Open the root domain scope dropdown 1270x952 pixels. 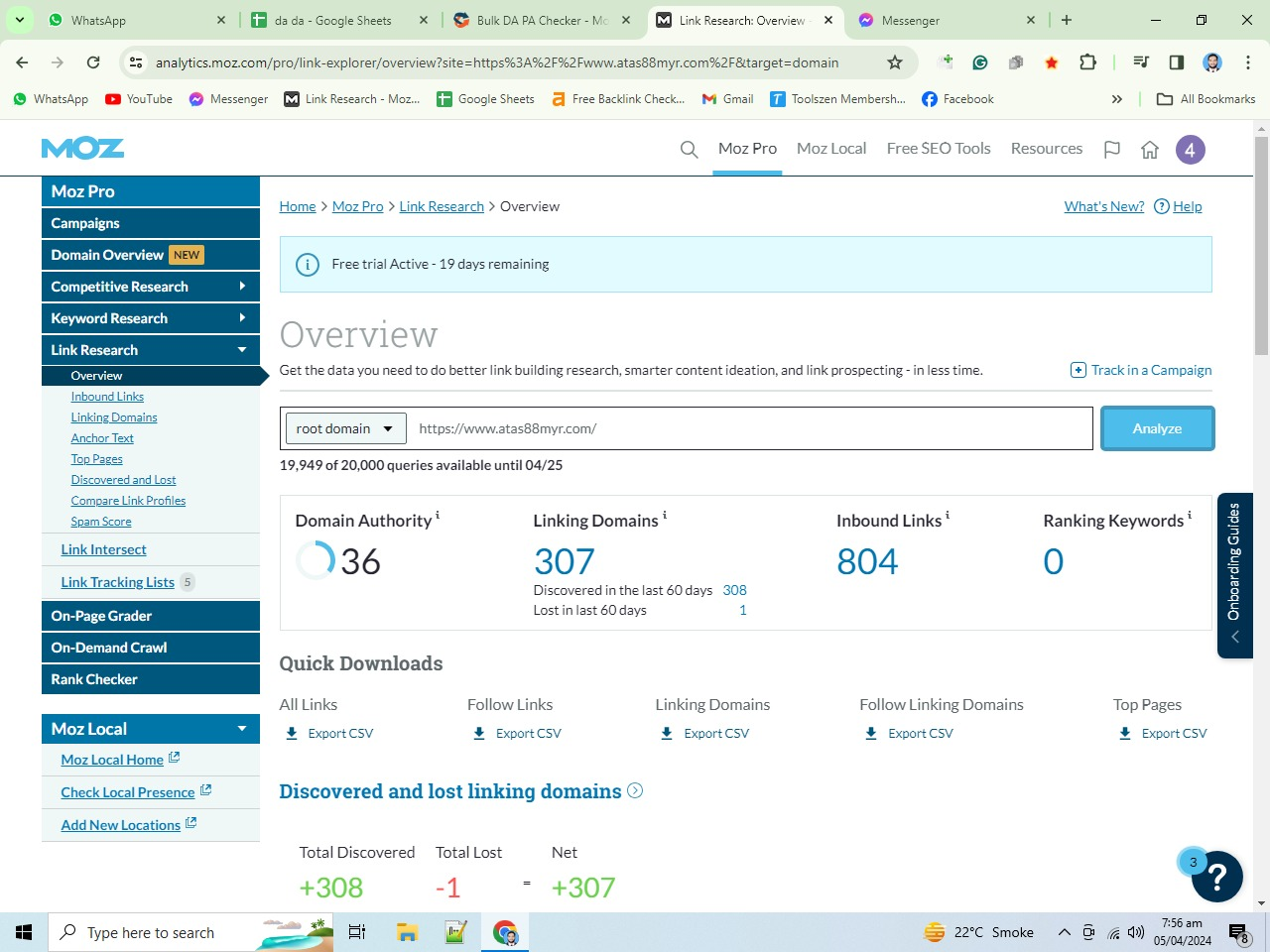(x=345, y=428)
